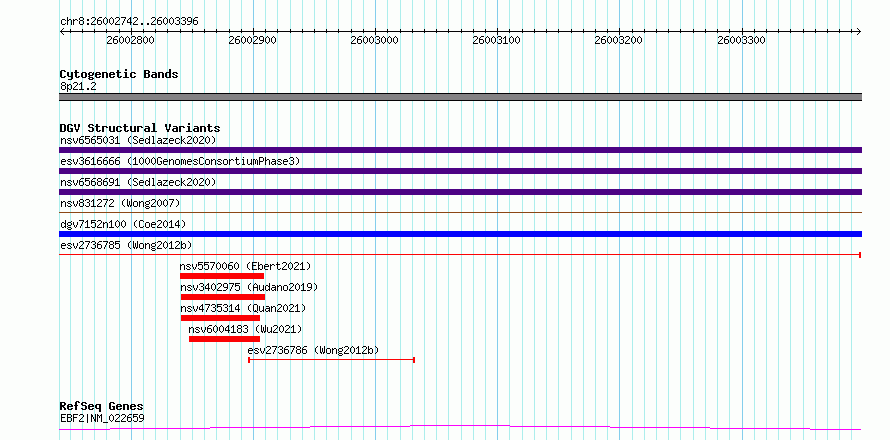
Task: Open variant nsv6568691 (Sedlazeck2020) label
Action: (x=138, y=182)
